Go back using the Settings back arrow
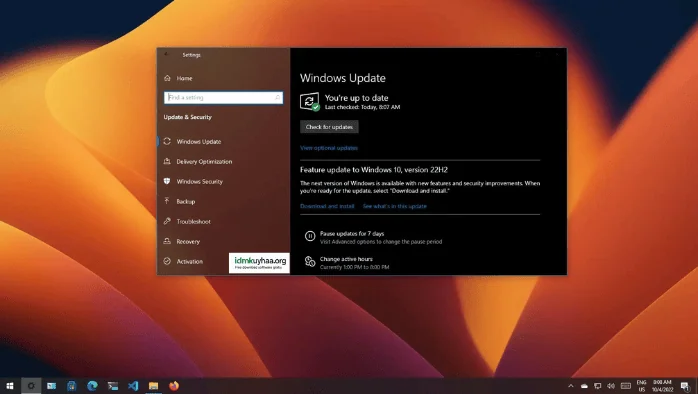The width and height of the screenshot is (698, 394). 166,54
